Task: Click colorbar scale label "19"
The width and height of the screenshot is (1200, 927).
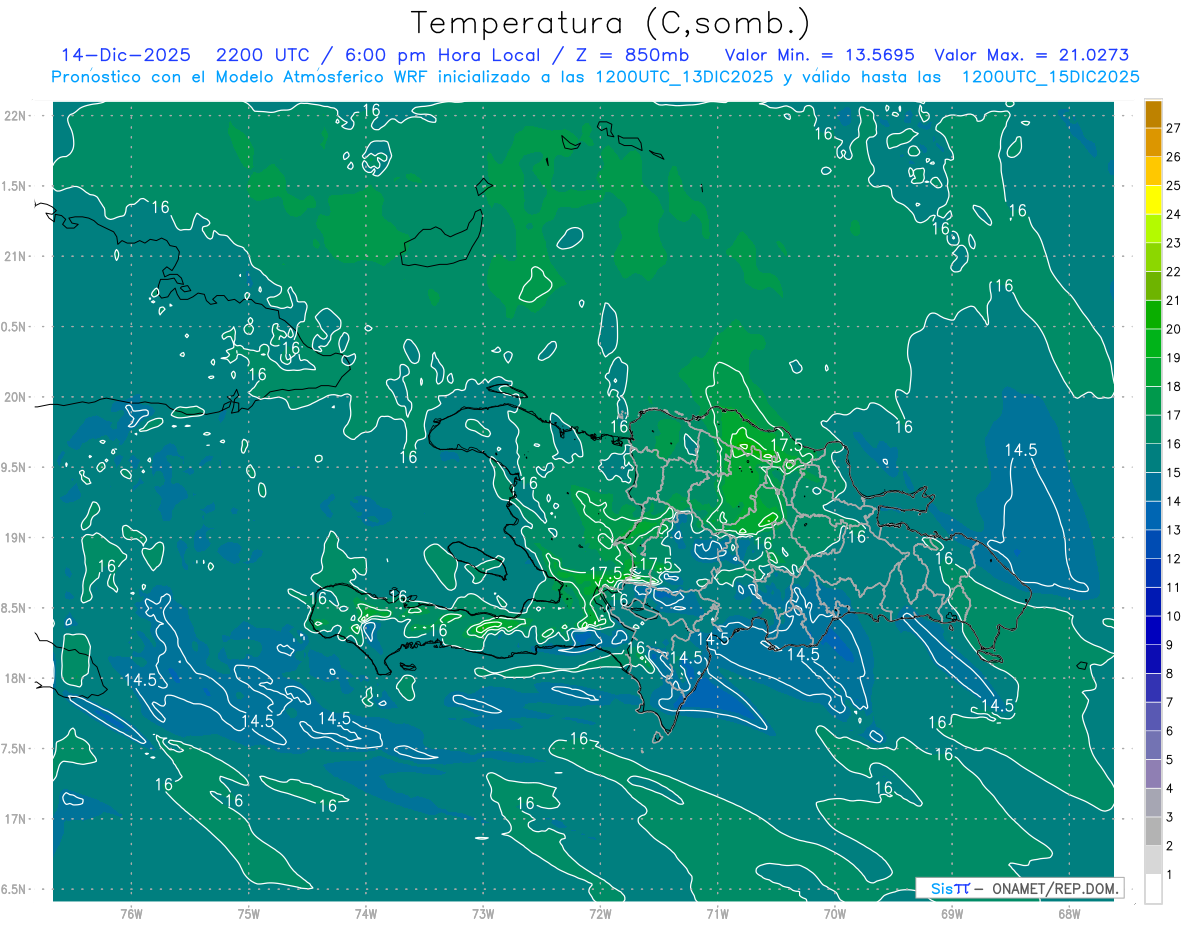Action: tap(1174, 358)
